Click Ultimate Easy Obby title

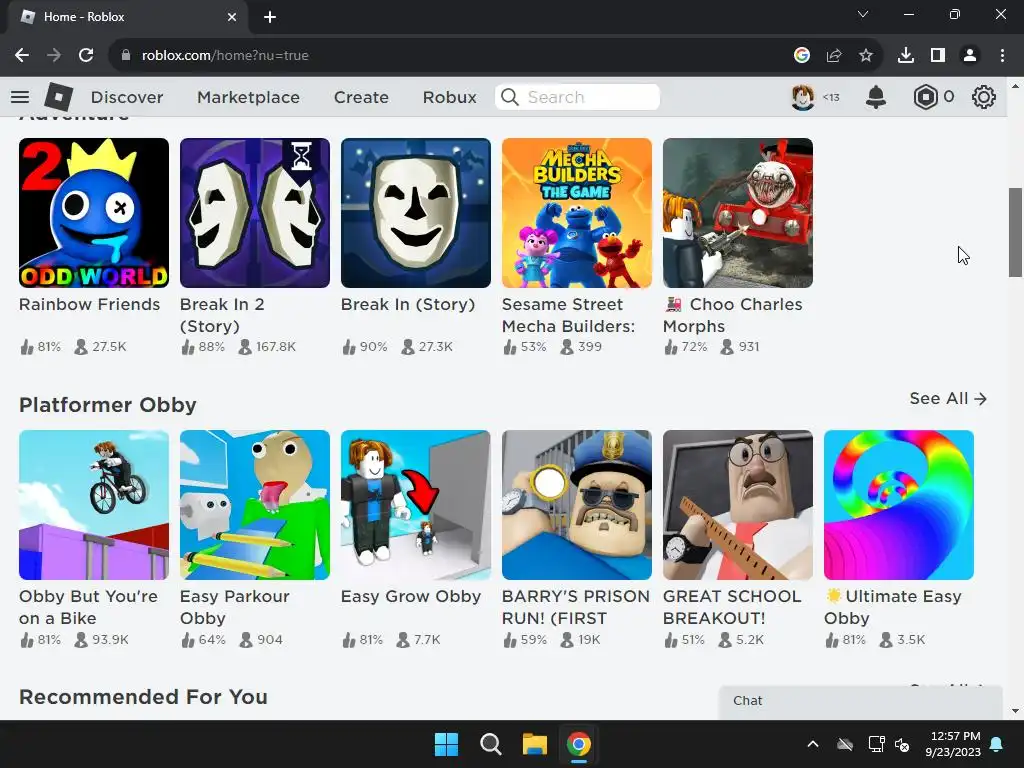tap(893, 607)
